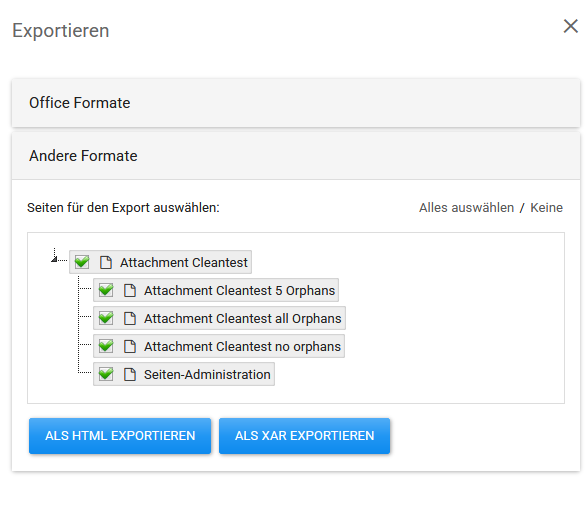This screenshot has height=507, width=587.
Task: Click the Als HTML exportieren button
Action: coord(120,436)
